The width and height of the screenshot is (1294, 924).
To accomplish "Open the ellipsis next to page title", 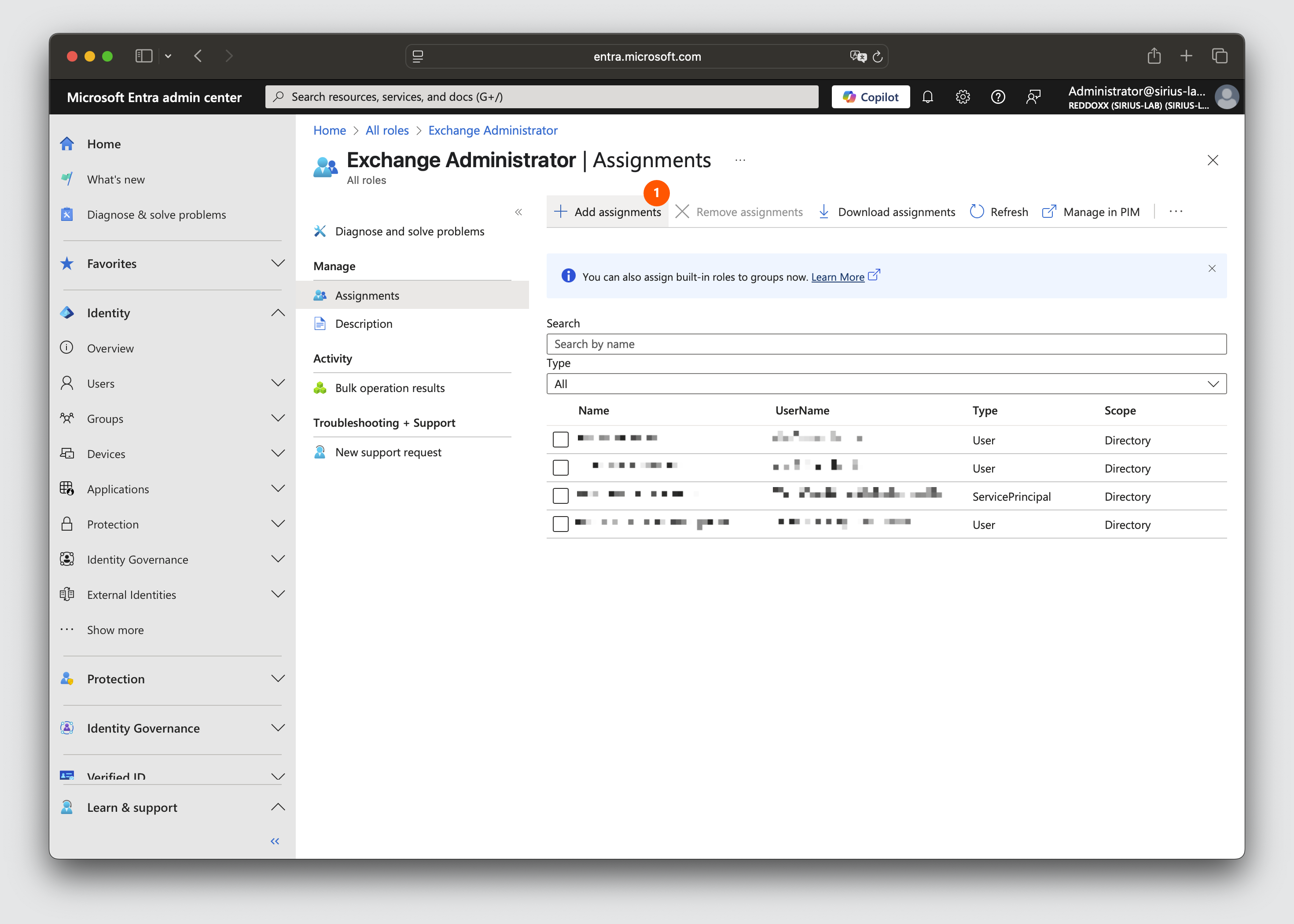I will click(740, 161).
